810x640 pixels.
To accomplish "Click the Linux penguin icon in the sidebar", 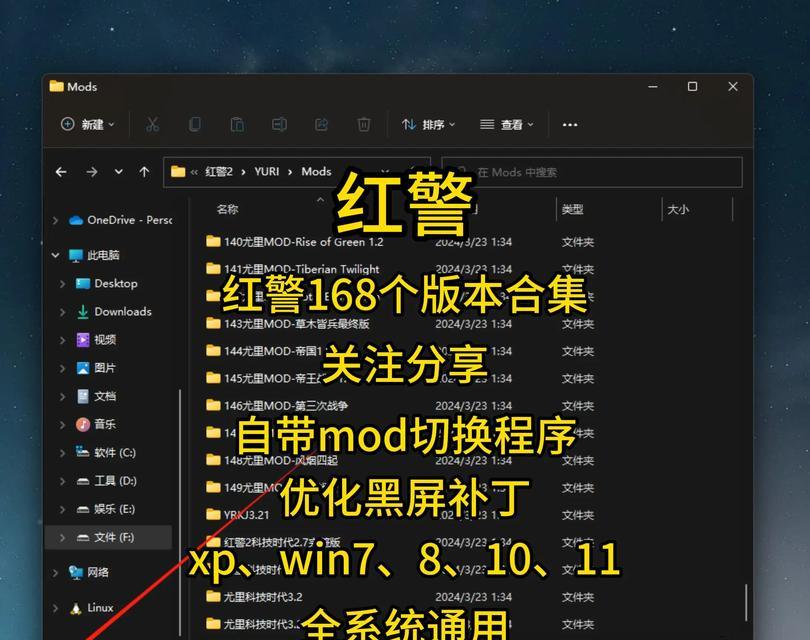I will (x=76, y=608).
